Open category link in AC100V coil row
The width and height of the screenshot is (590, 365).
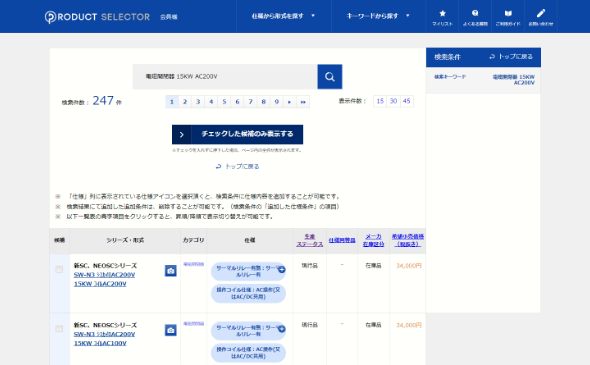tap(193, 324)
